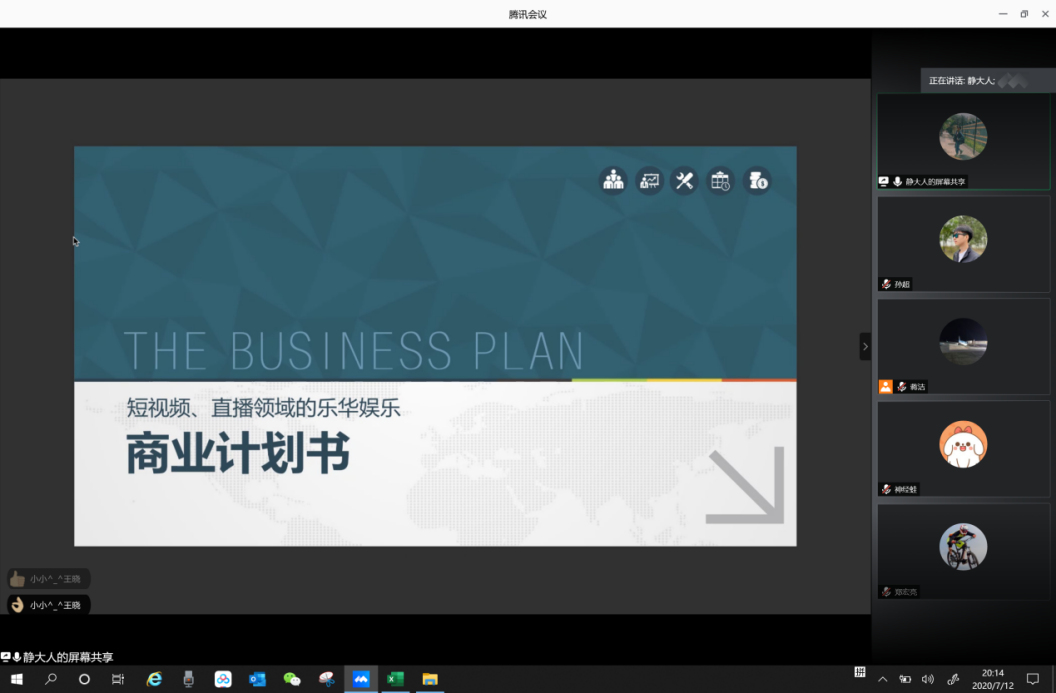
Task: Open WeChat from the taskbar
Action: (292, 679)
